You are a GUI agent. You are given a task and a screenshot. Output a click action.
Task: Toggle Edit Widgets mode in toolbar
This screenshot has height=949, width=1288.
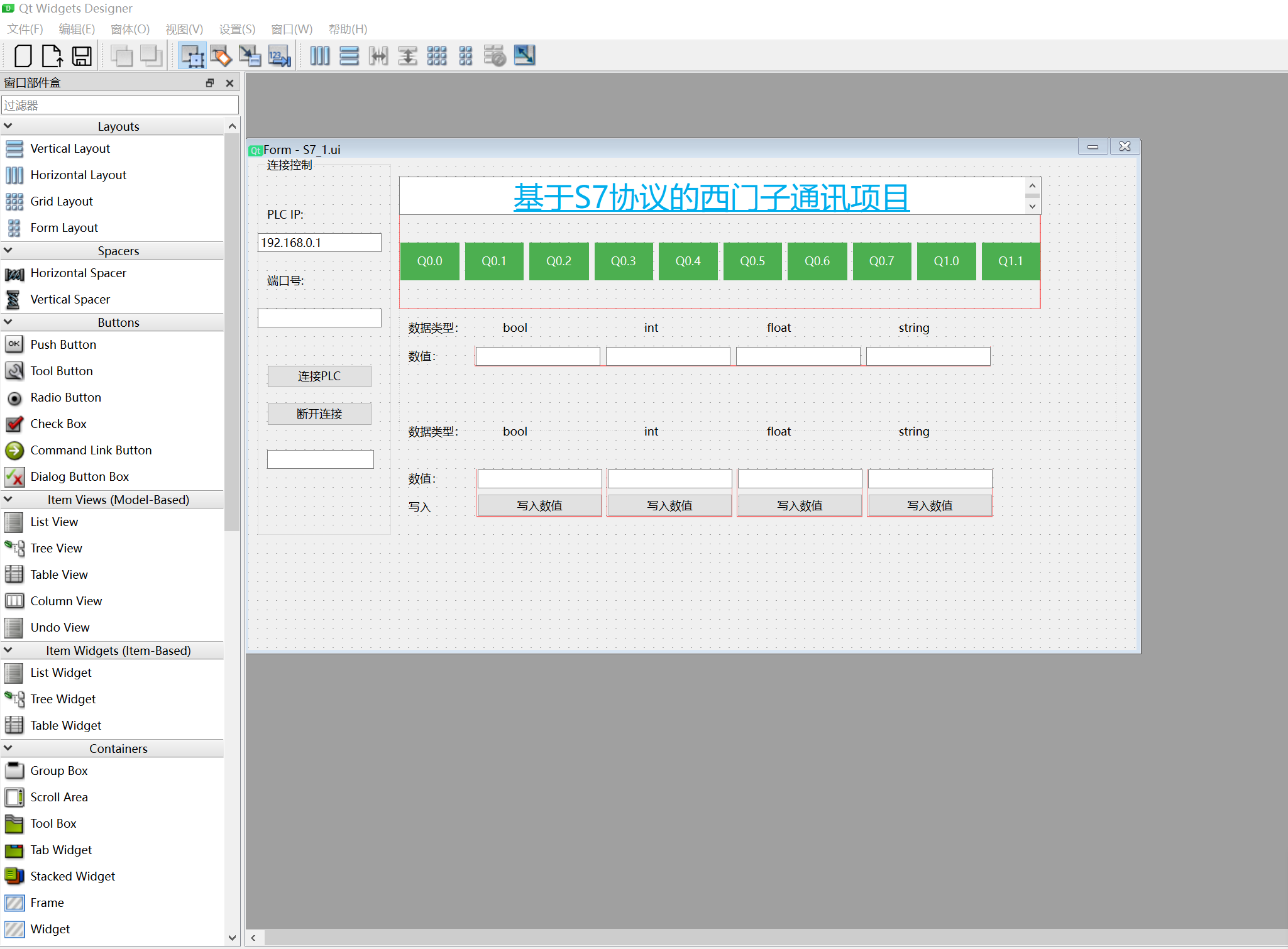(x=192, y=56)
